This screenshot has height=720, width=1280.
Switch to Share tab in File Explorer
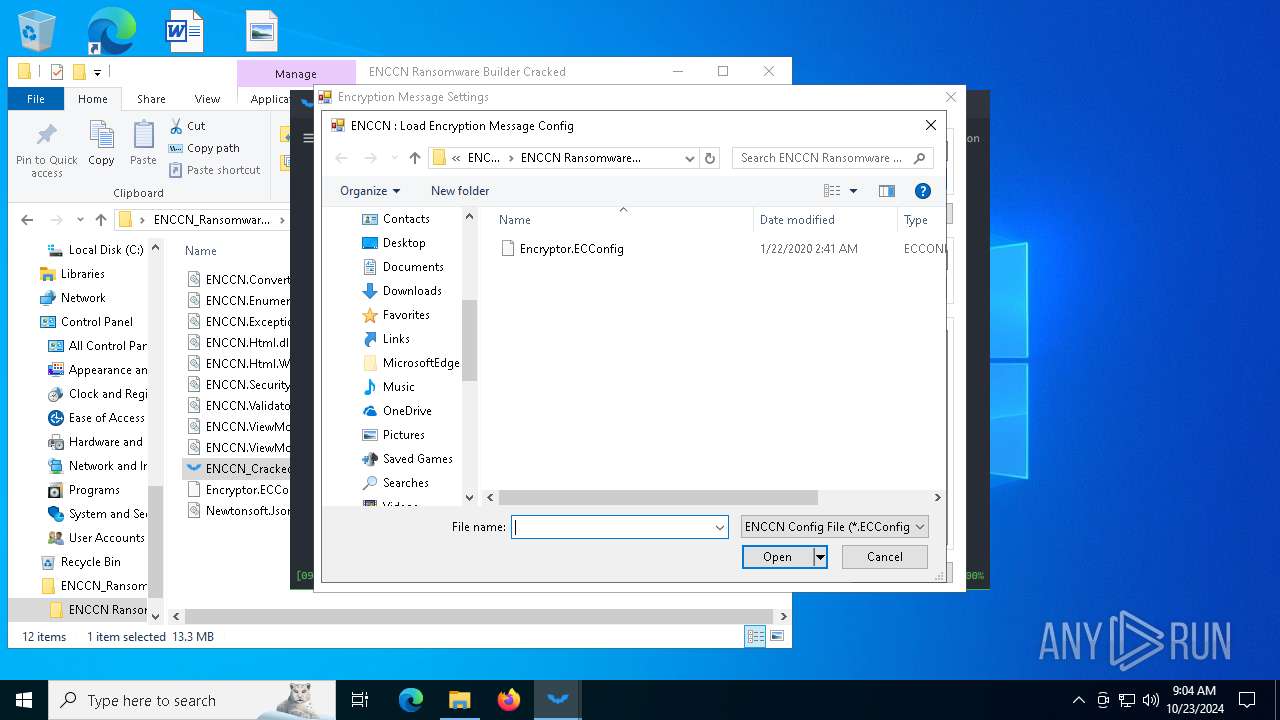pyautogui.click(x=151, y=99)
